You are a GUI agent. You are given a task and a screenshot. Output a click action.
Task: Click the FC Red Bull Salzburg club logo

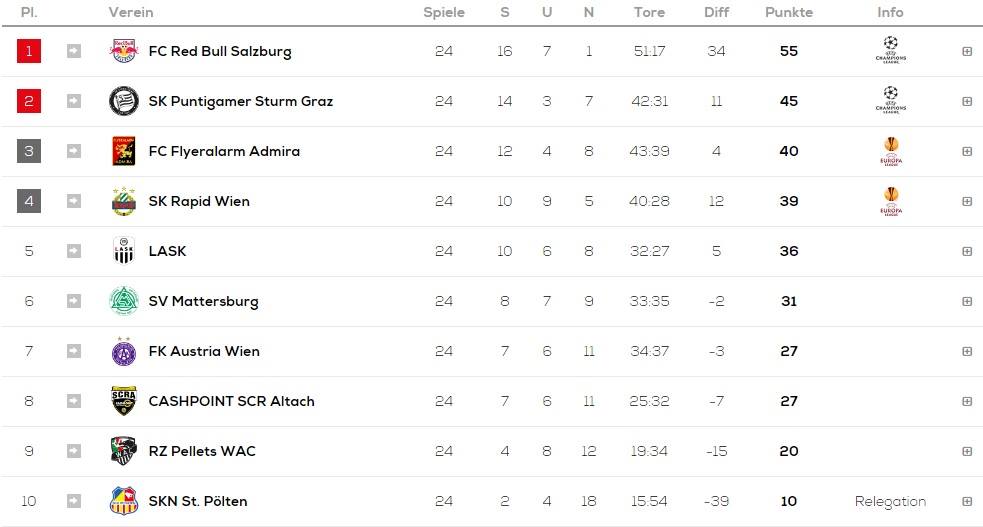coord(124,51)
